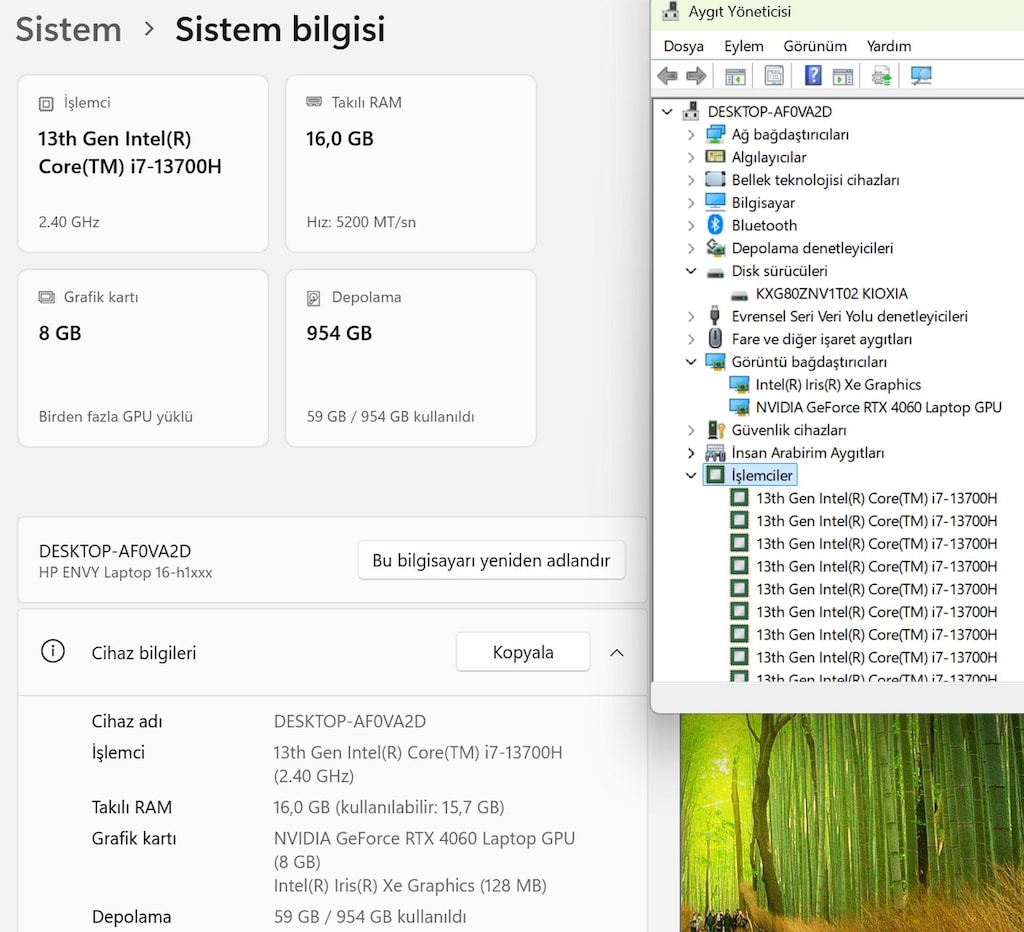Click the Grafik kartı 8 GB card
Screen dimensions: 1024x932
(x=143, y=358)
